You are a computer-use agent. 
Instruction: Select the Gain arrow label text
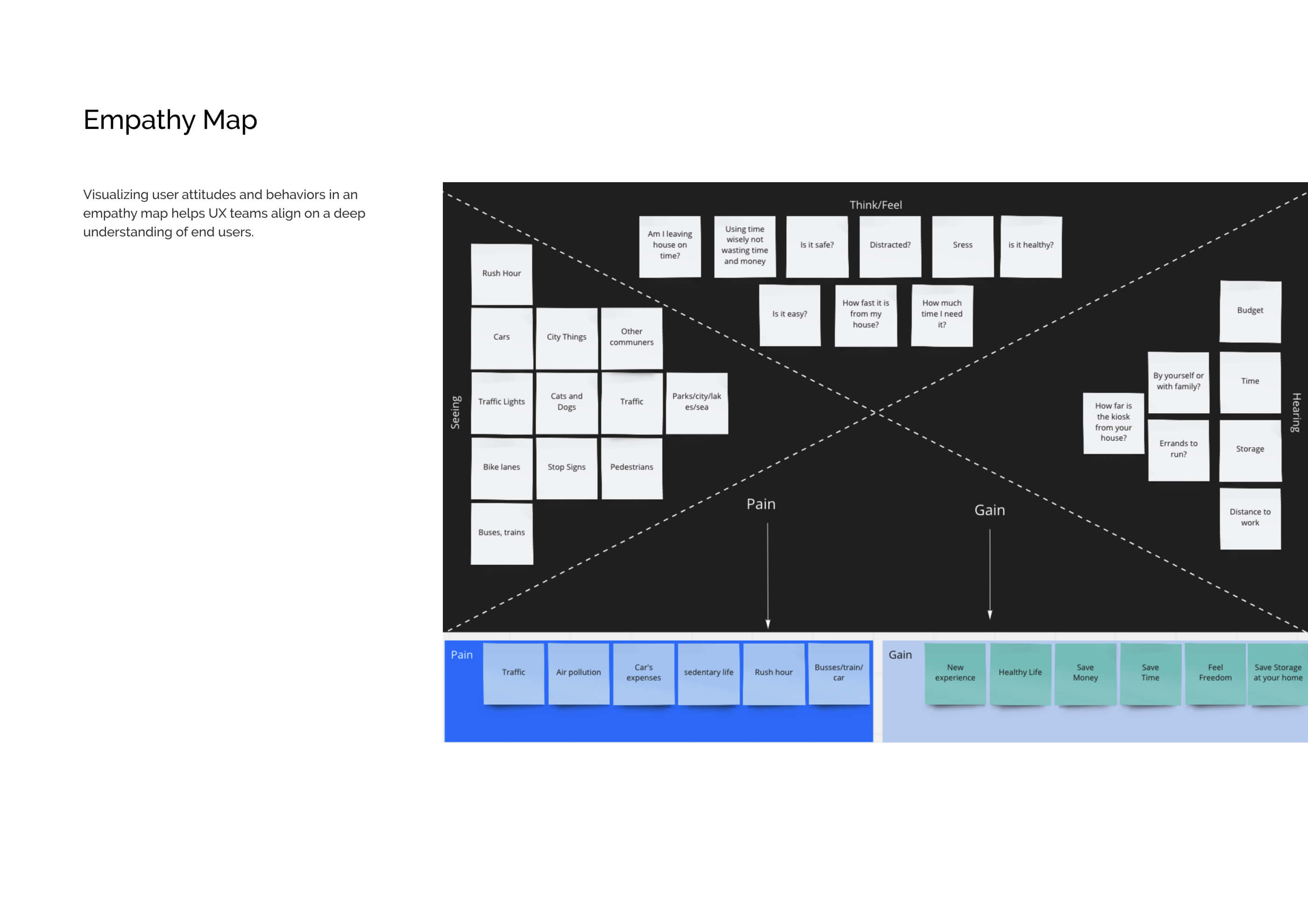pos(989,511)
